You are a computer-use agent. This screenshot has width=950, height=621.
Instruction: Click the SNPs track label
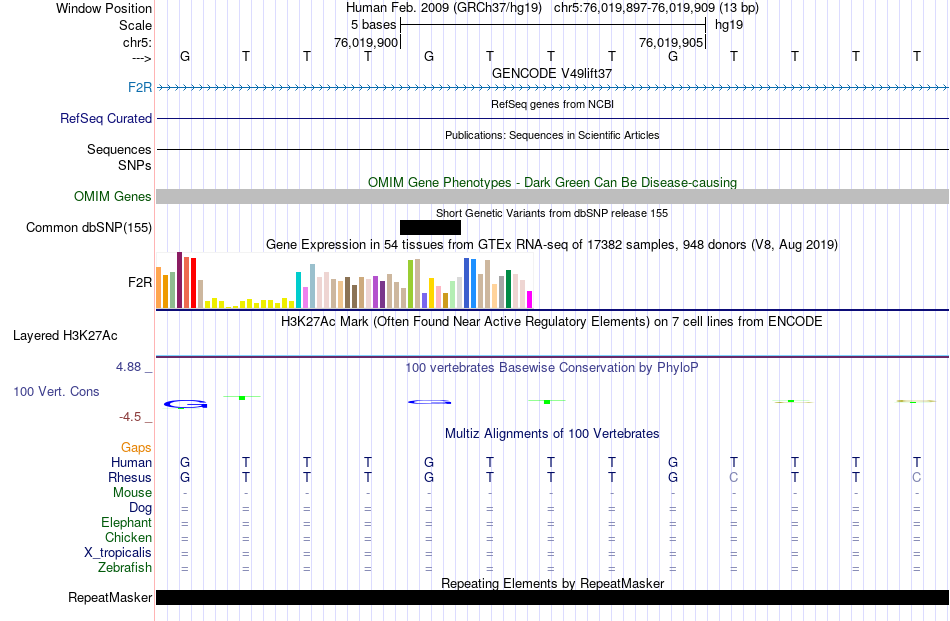point(135,165)
